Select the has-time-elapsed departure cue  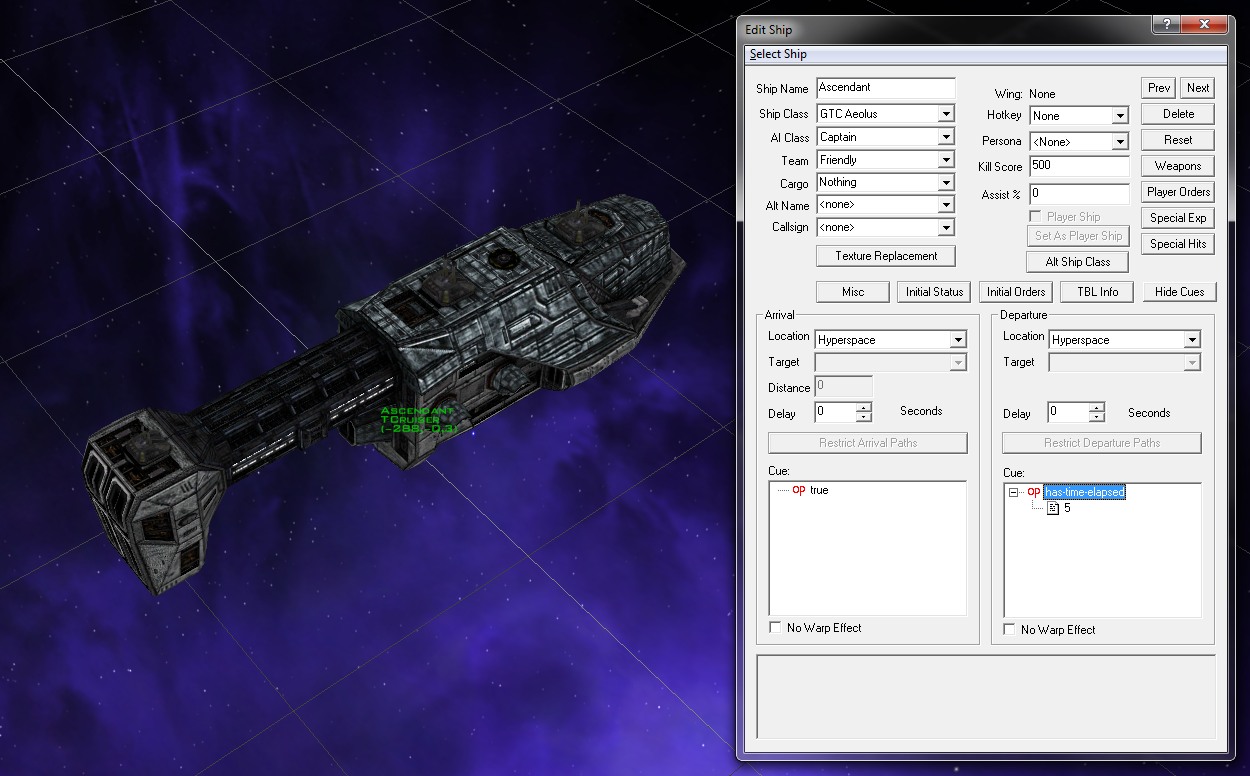[x=1085, y=492]
